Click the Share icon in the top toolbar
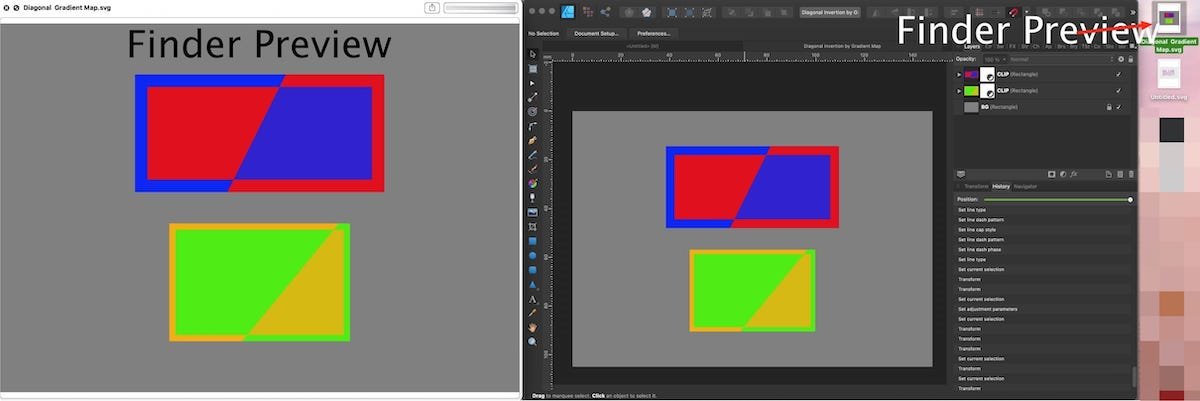 [606, 12]
